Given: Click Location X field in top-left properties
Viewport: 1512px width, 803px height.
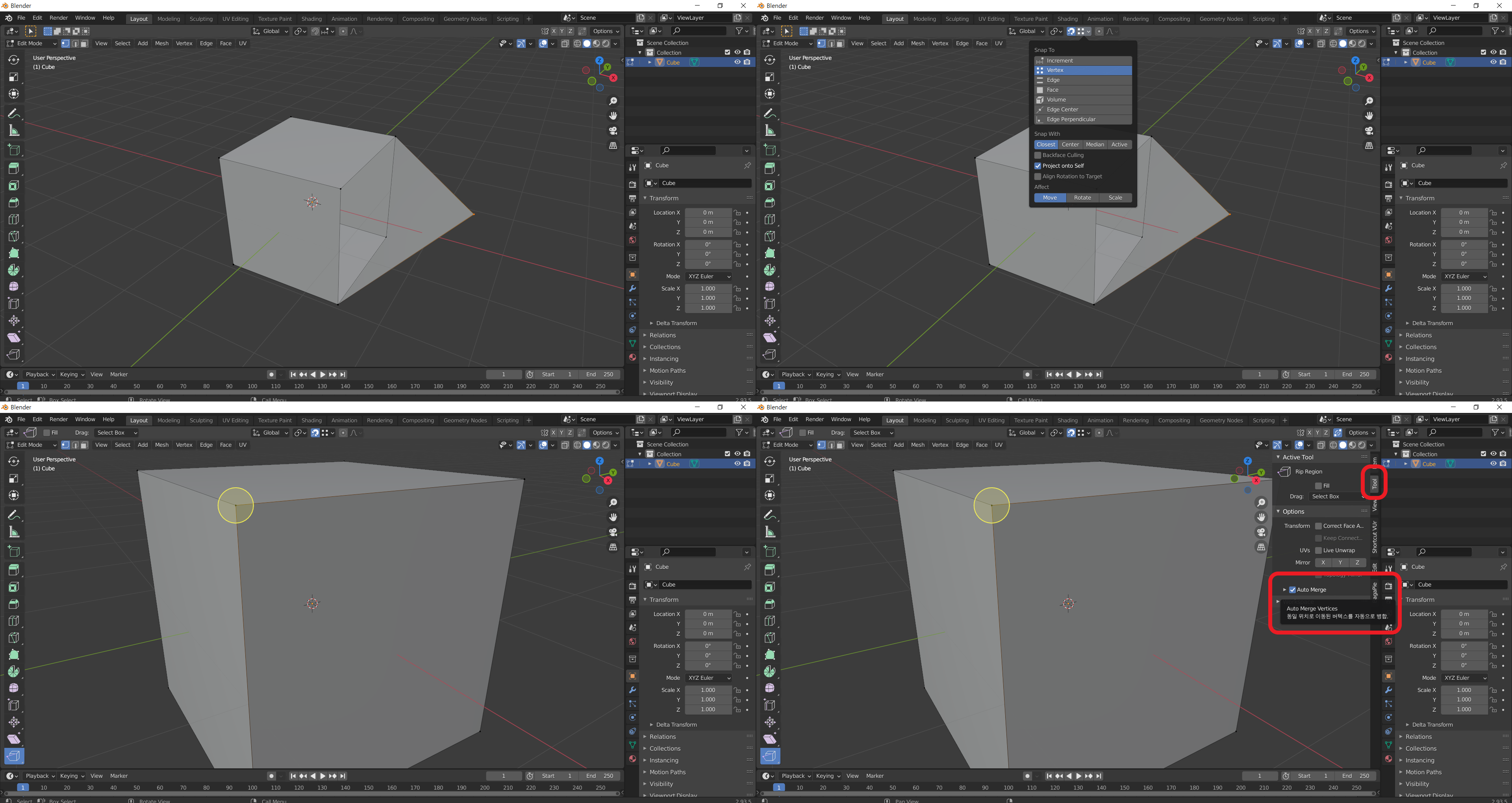Looking at the screenshot, I should 708,213.
